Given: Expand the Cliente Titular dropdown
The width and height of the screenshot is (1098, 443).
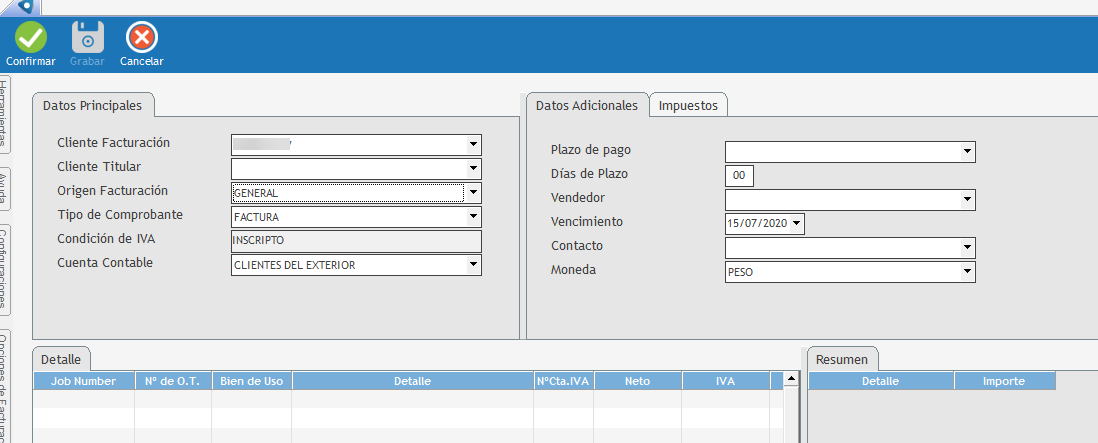Looking at the screenshot, I should point(473,169).
